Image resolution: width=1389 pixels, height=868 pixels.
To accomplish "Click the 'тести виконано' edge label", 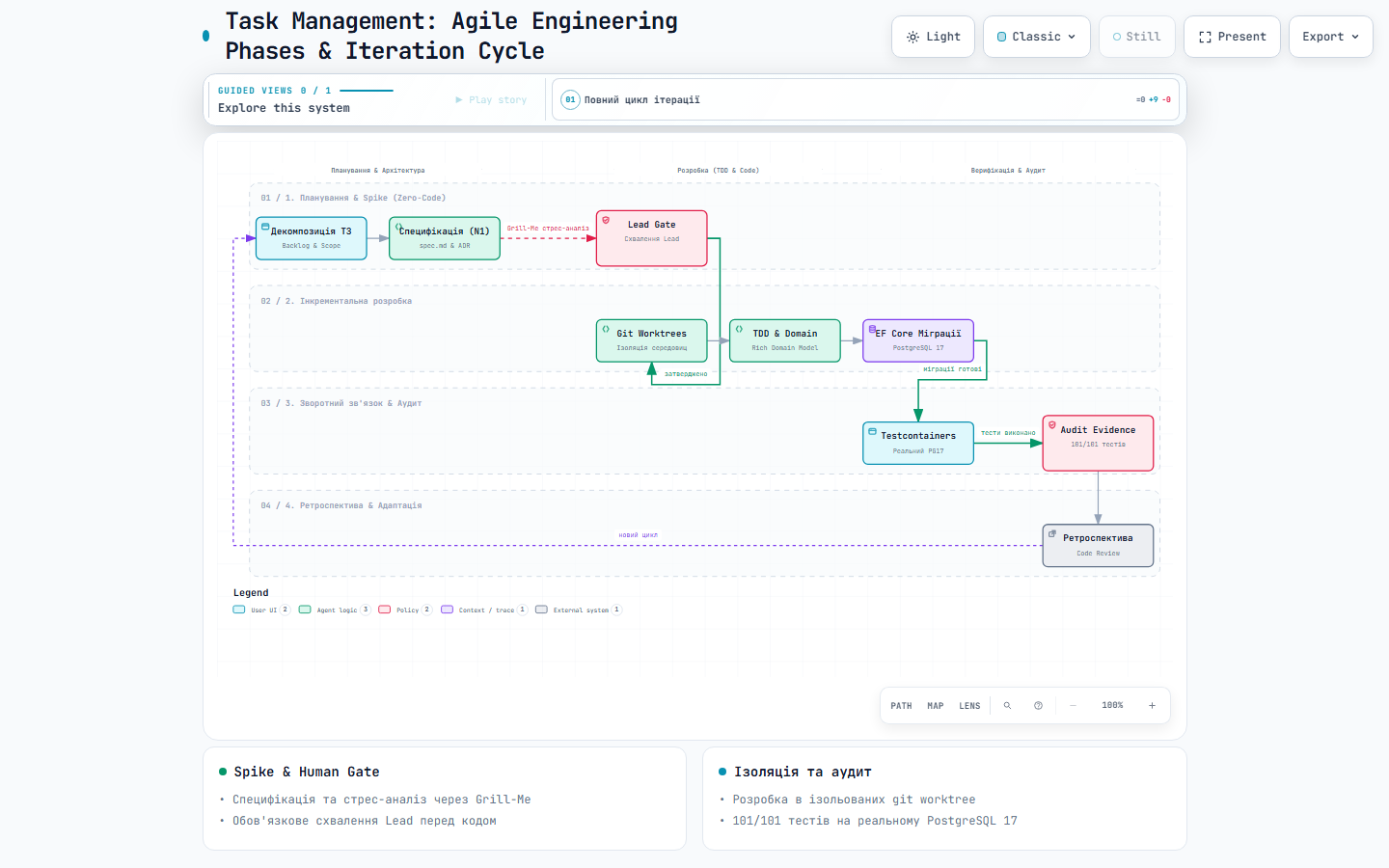I will 1008,433.
